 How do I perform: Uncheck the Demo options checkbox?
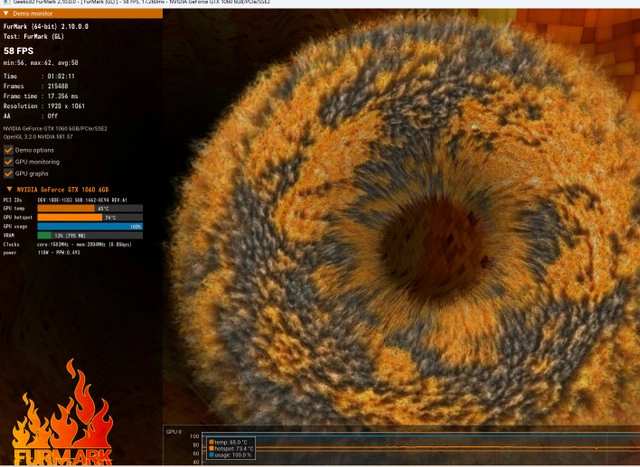[8, 149]
